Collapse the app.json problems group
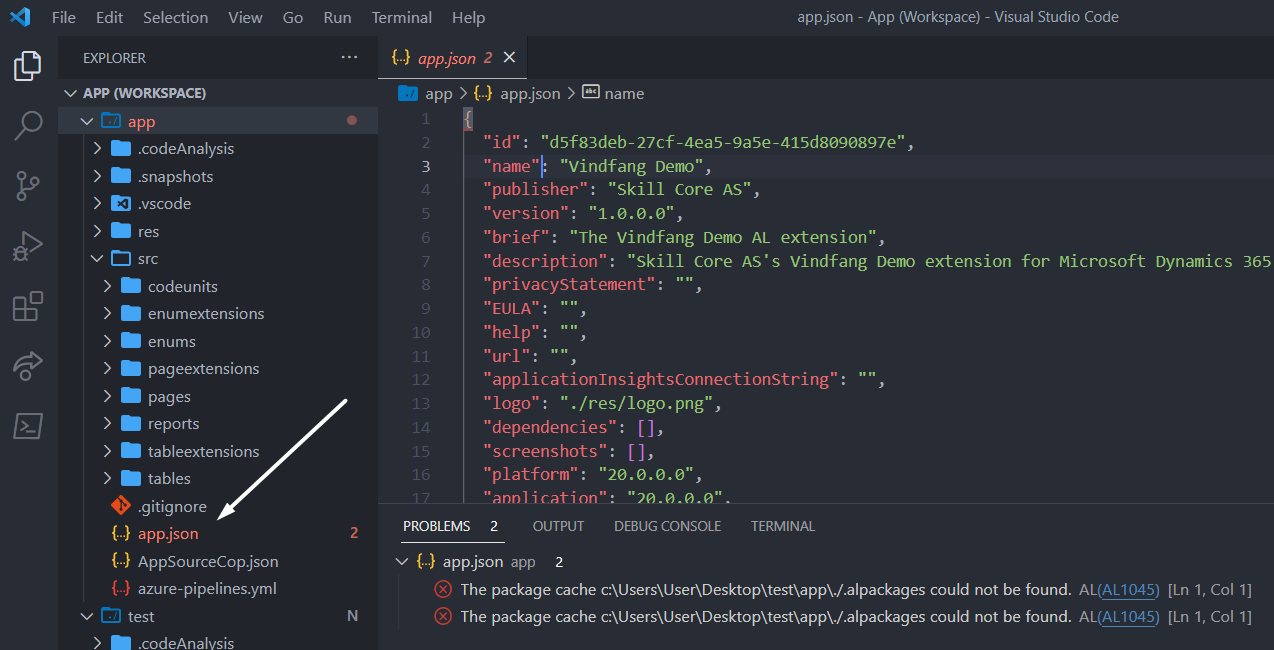Image resolution: width=1274 pixels, height=650 pixels. (403, 562)
